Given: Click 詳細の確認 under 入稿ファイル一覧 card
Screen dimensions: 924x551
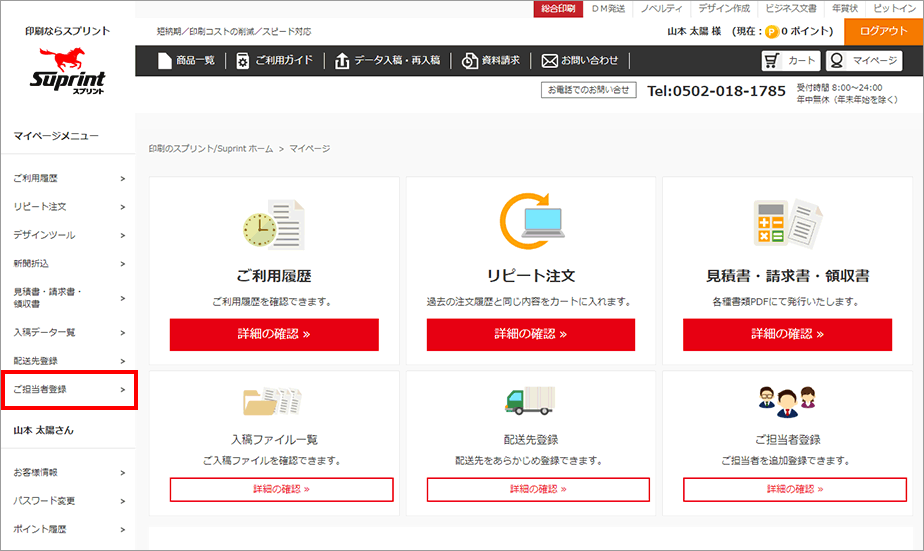Looking at the screenshot, I should tap(282, 490).
